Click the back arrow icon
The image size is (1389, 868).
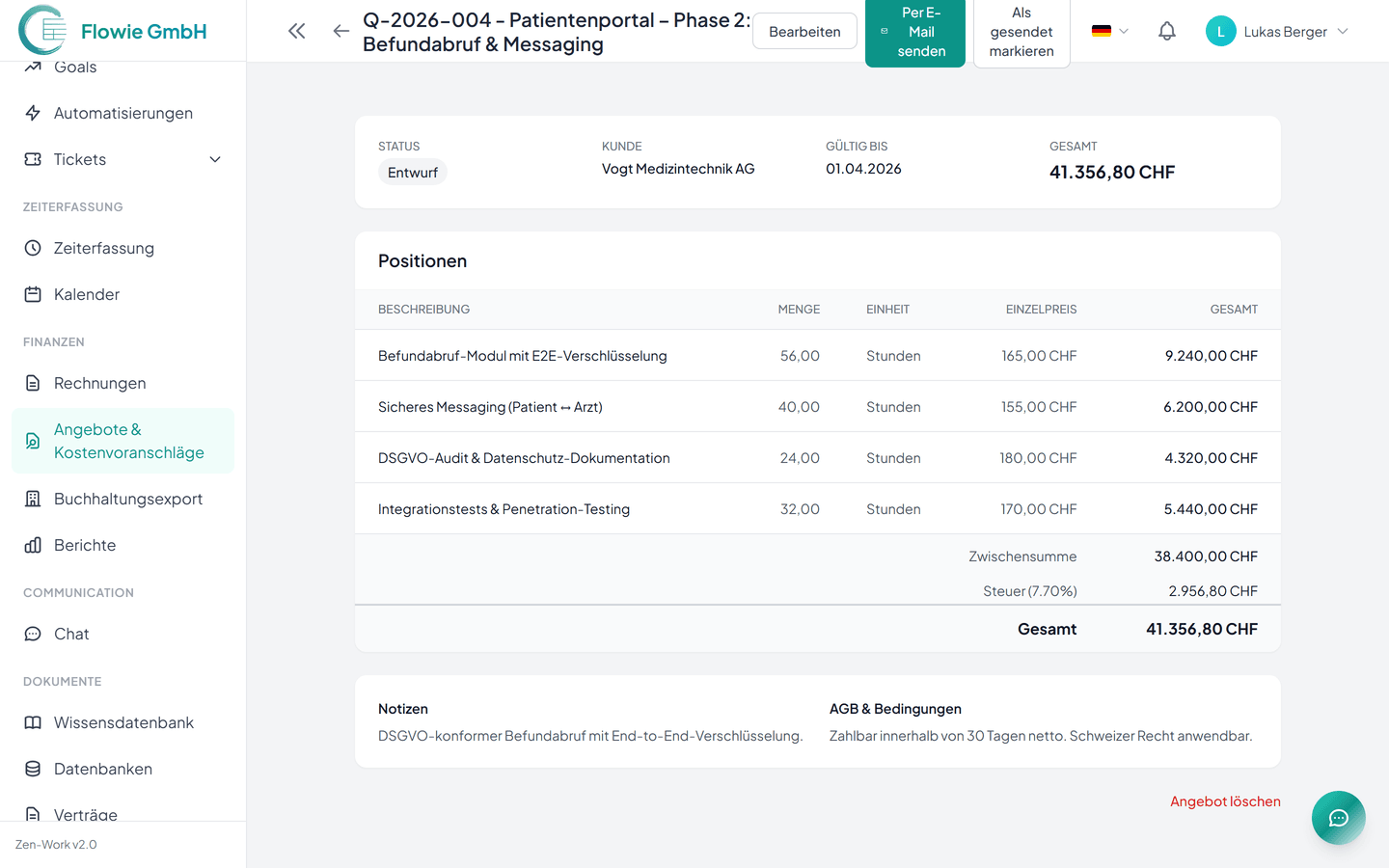[x=340, y=31]
